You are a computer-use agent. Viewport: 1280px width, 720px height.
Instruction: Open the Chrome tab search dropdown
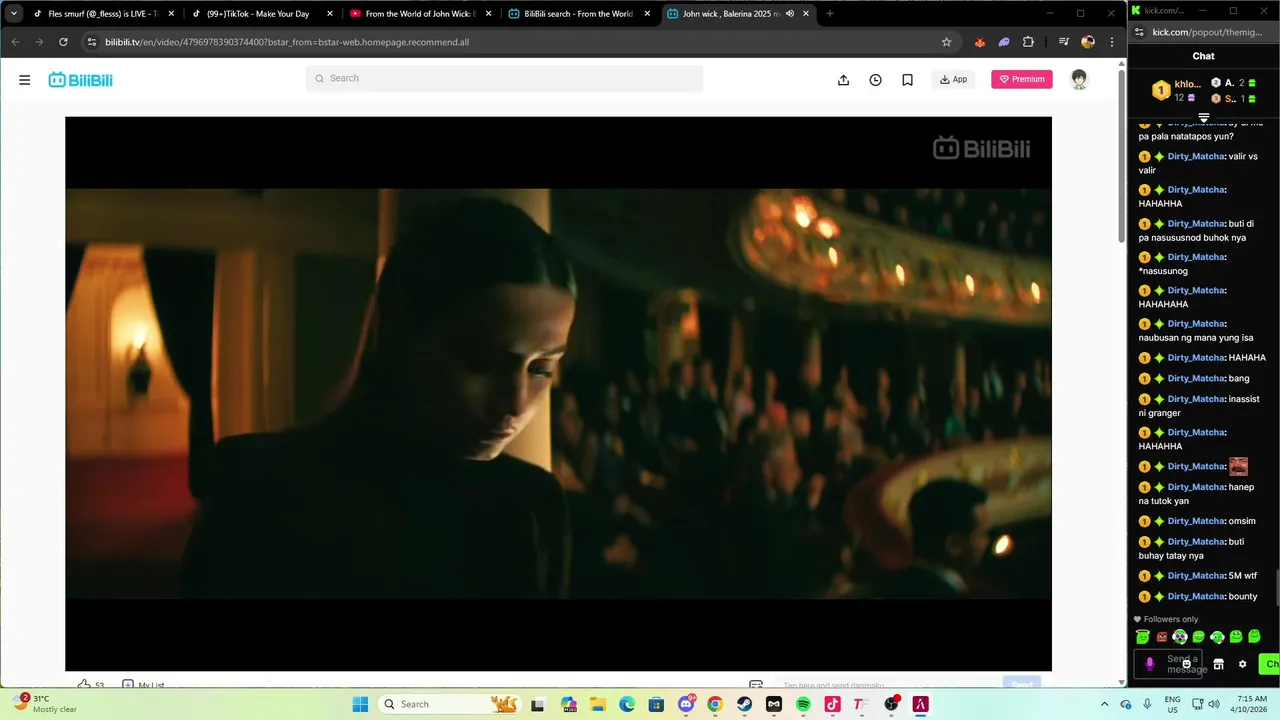(x=14, y=14)
